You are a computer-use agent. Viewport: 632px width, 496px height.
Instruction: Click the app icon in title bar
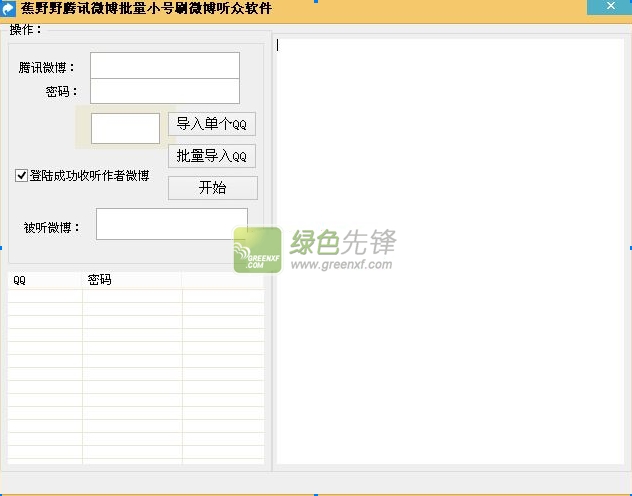click(x=8, y=8)
